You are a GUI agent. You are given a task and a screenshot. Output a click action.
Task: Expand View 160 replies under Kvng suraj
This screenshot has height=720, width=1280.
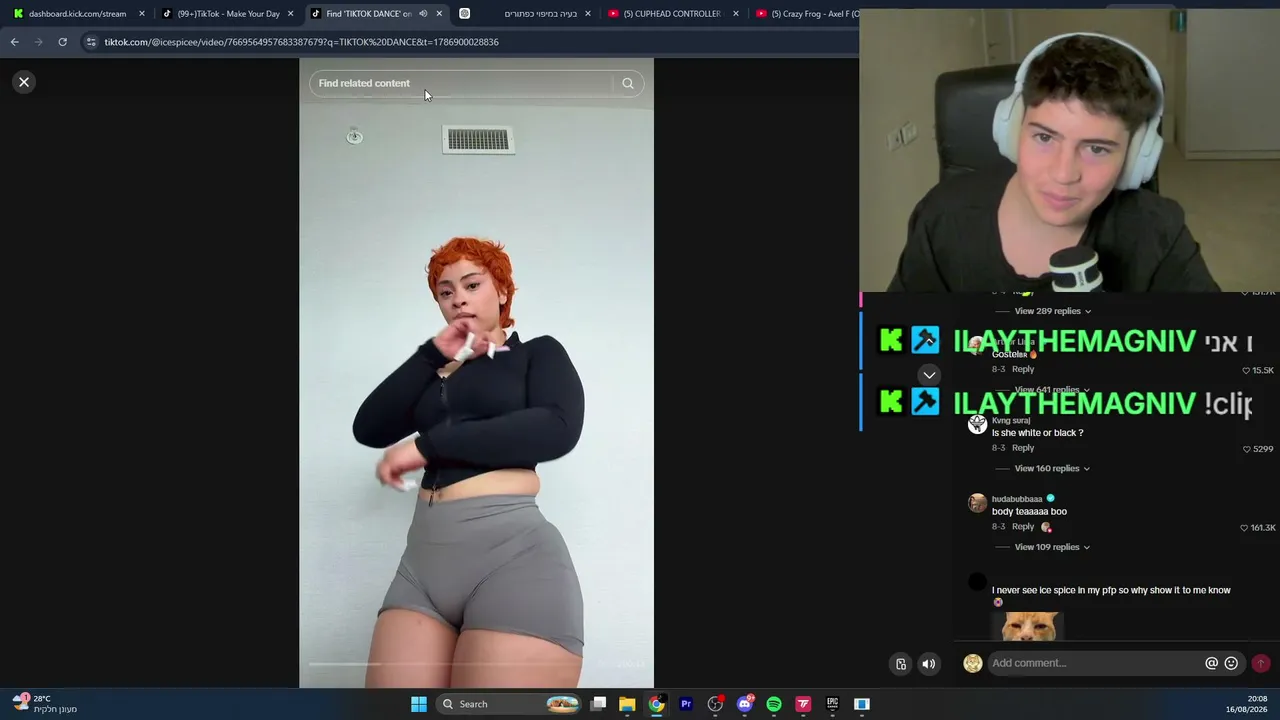pos(1052,468)
